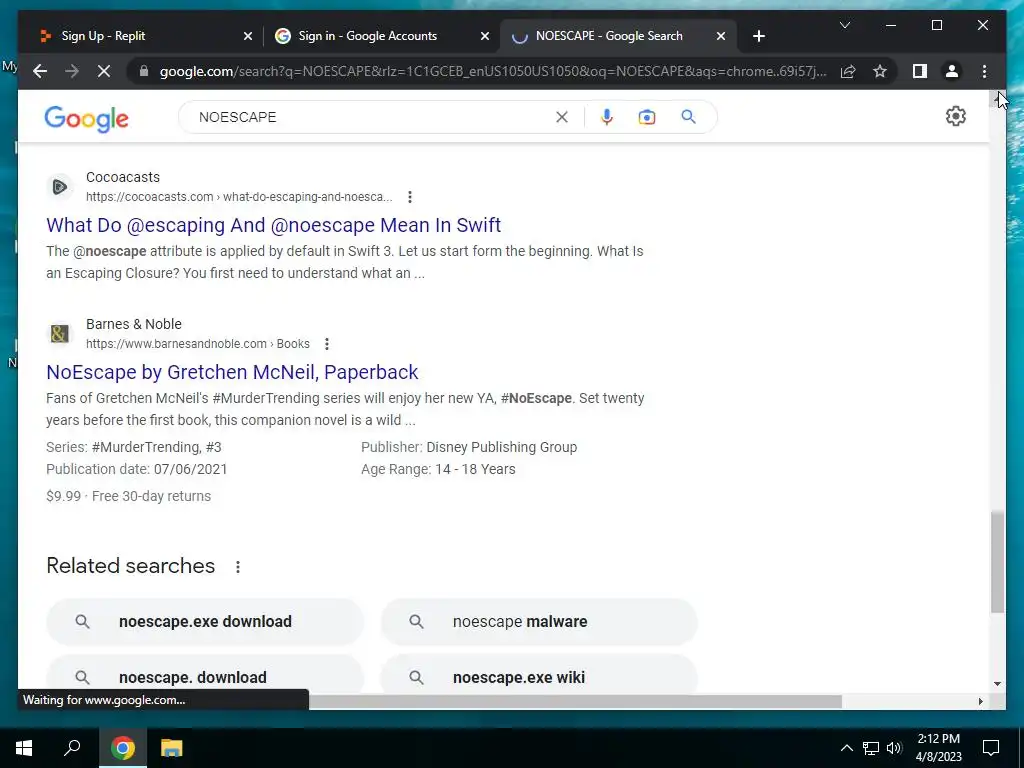Search noescape.exe wiki suggestion
Viewport: 1024px width, 768px height.
[x=539, y=673]
